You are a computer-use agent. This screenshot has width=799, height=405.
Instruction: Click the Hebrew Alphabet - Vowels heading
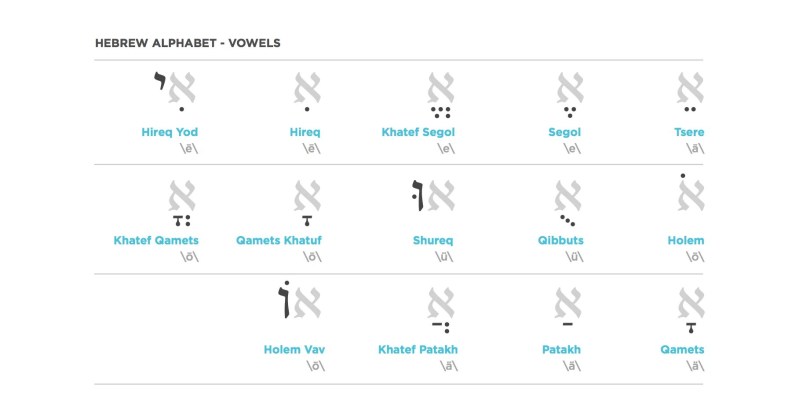pos(187,44)
